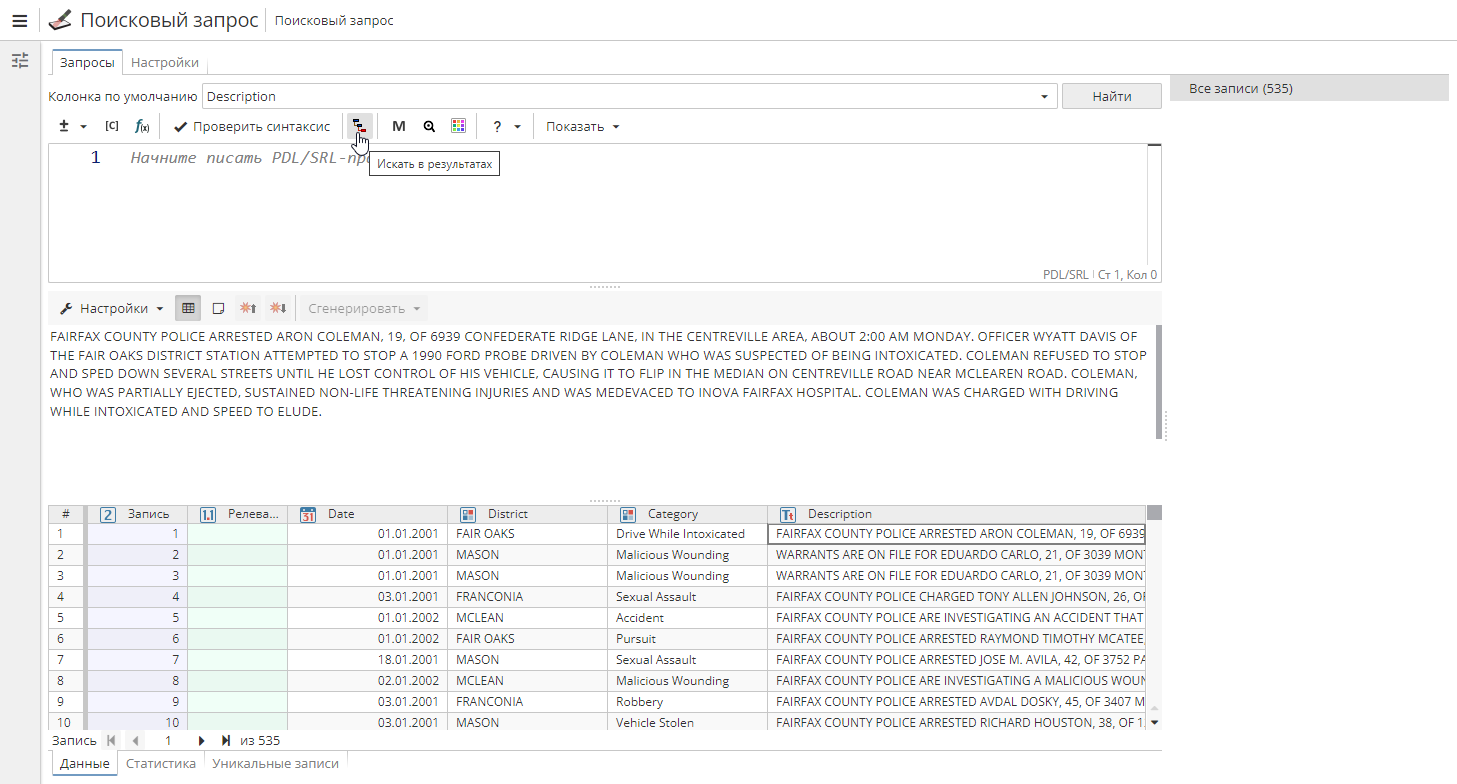Click the decimal type icon on Релева column
The height and width of the screenshot is (784, 1457).
(208, 514)
